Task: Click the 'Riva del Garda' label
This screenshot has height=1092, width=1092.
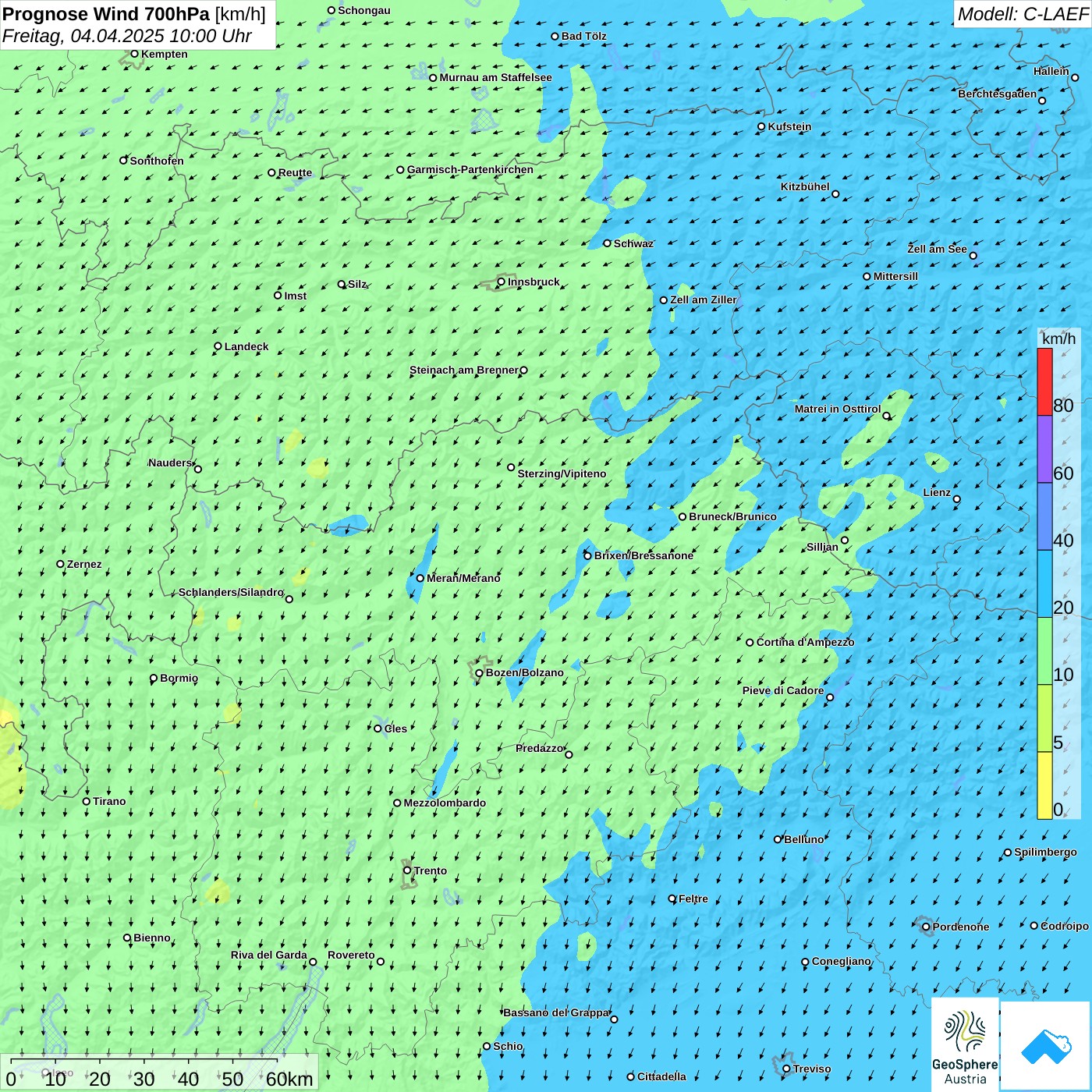Action: [x=269, y=955]
